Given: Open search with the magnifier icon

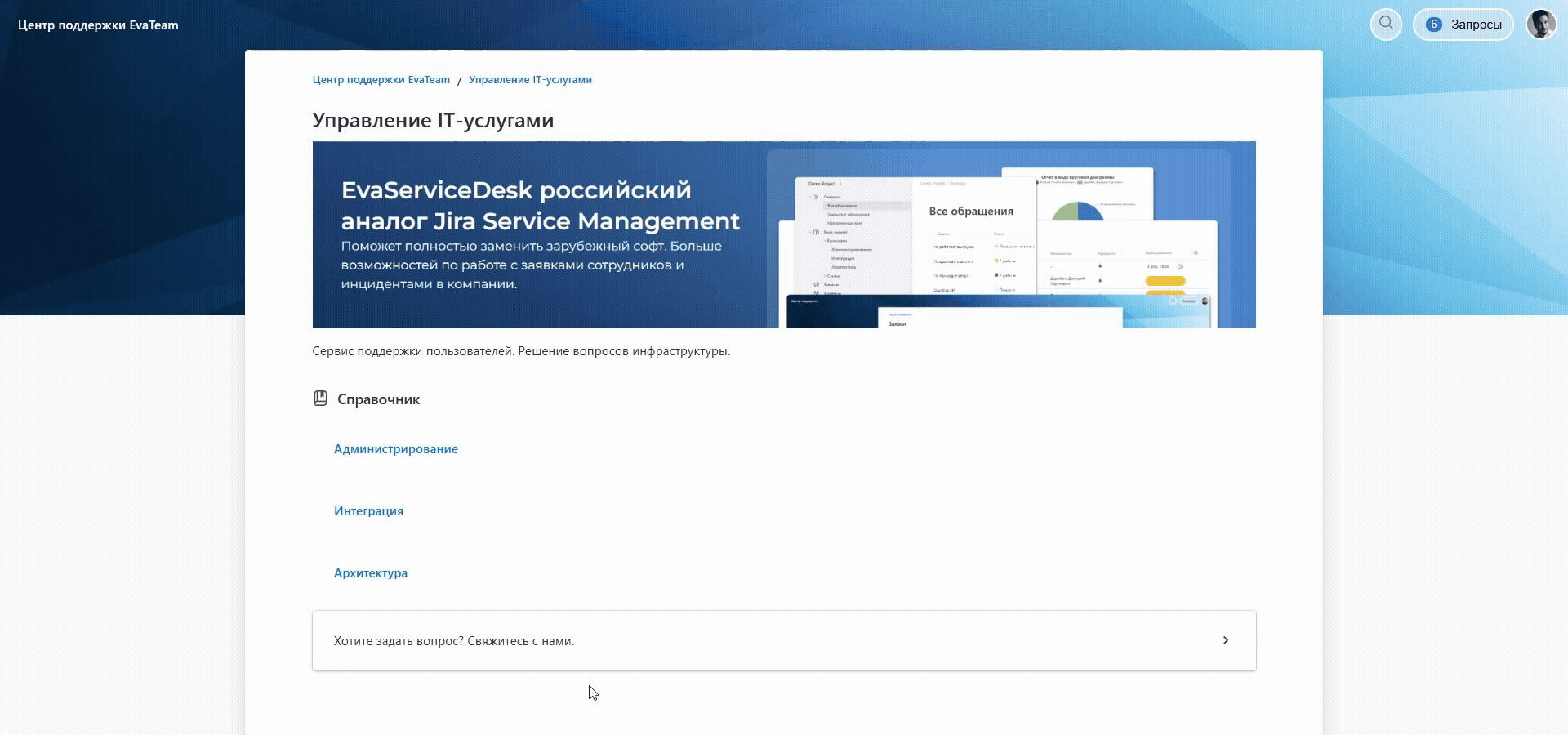Looking at the screenshot, I should (x=1386, y=24).
